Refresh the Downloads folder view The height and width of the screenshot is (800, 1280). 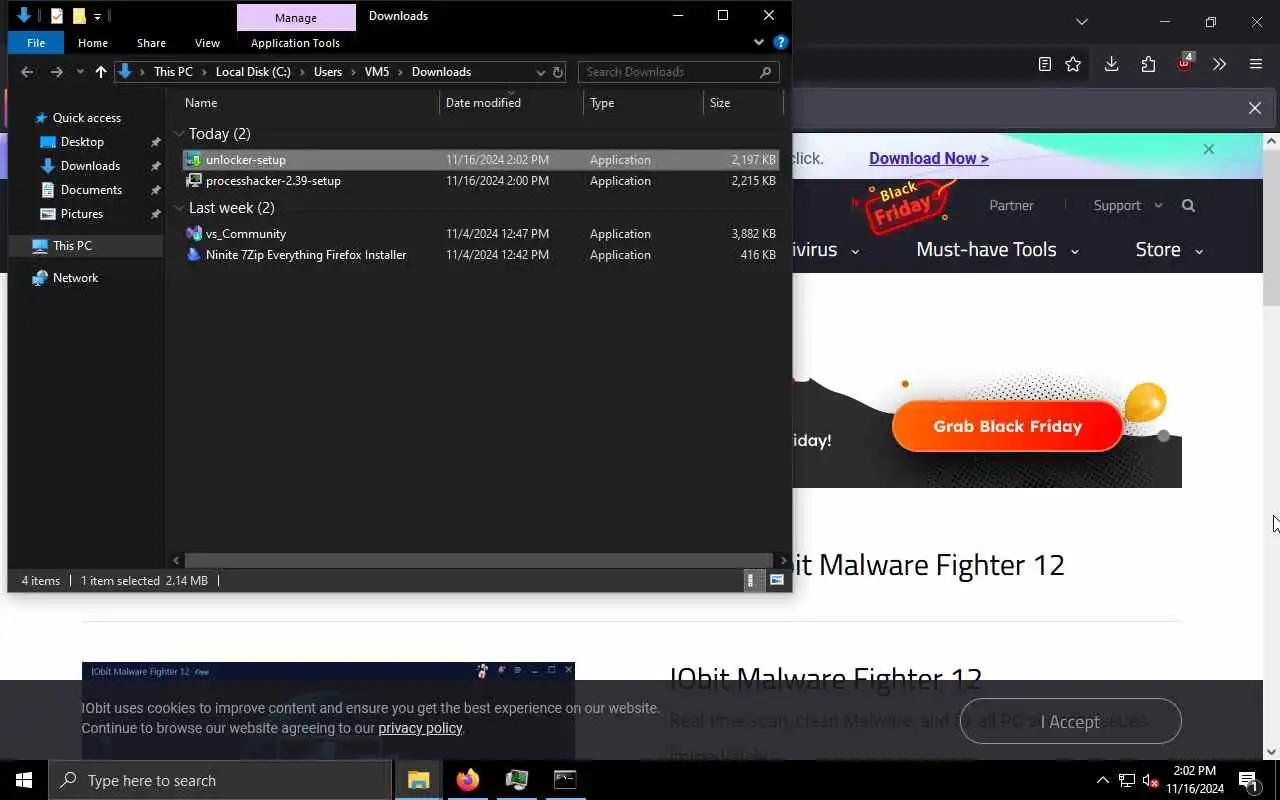coord(558,72)
